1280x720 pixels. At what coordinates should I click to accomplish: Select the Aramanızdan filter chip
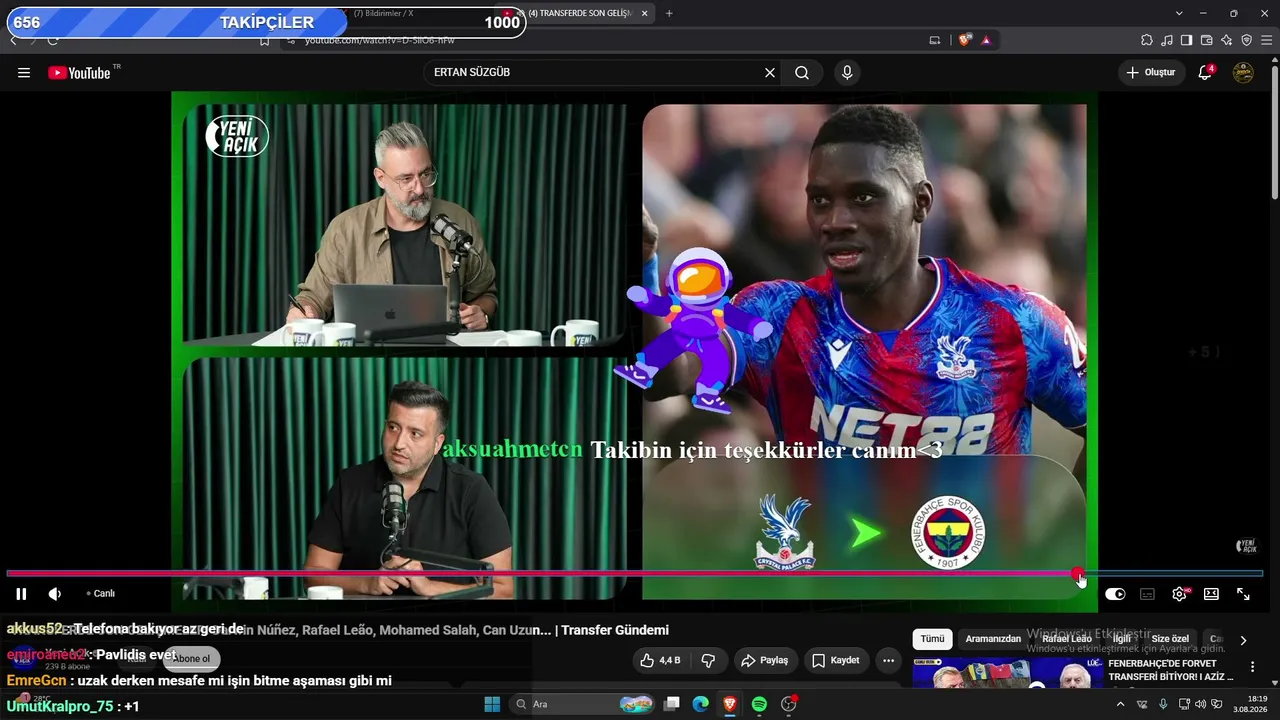tap(993, 639)
